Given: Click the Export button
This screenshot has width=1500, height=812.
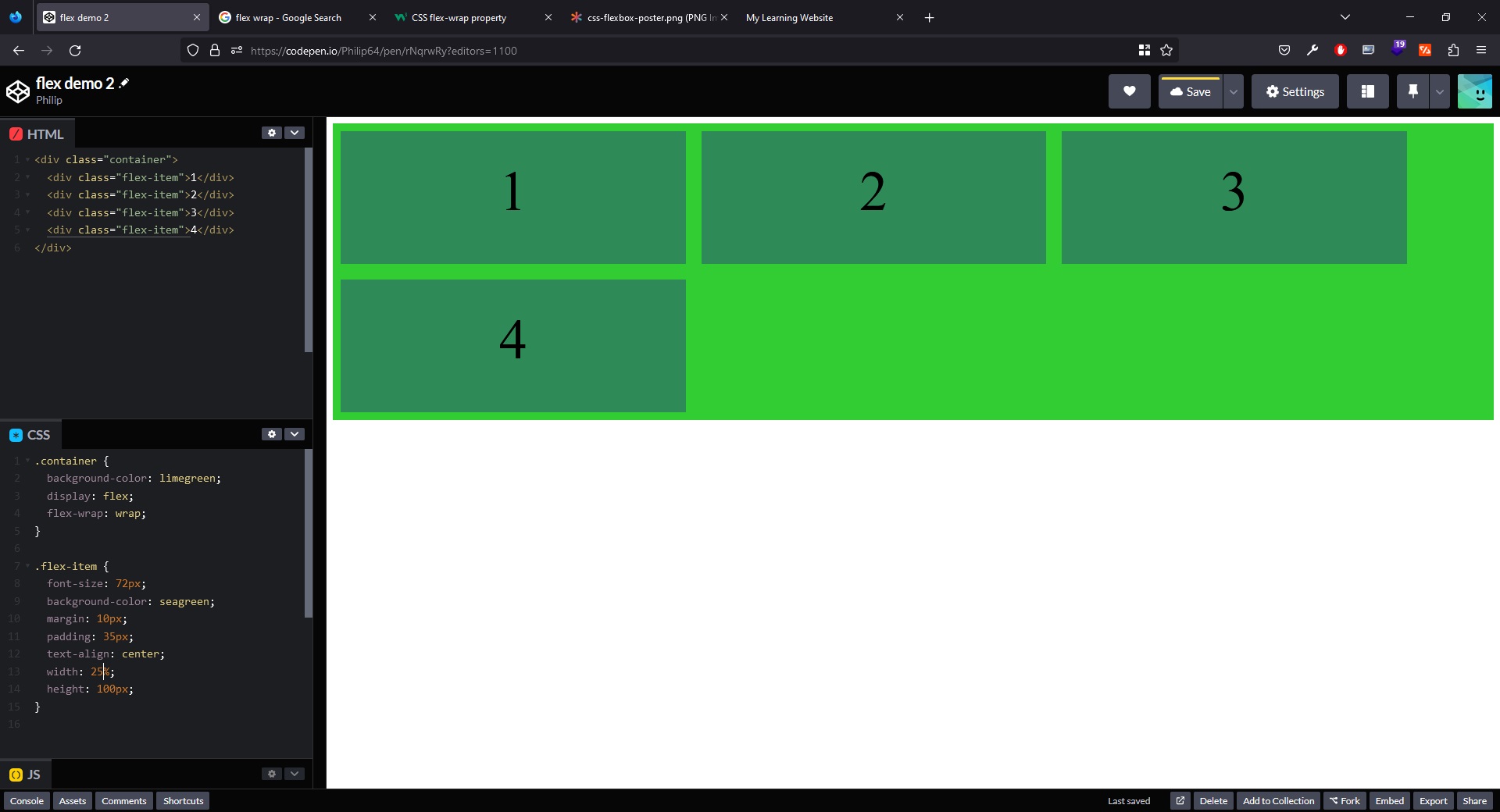Looking at the screenshot, I should [1433, 800].
